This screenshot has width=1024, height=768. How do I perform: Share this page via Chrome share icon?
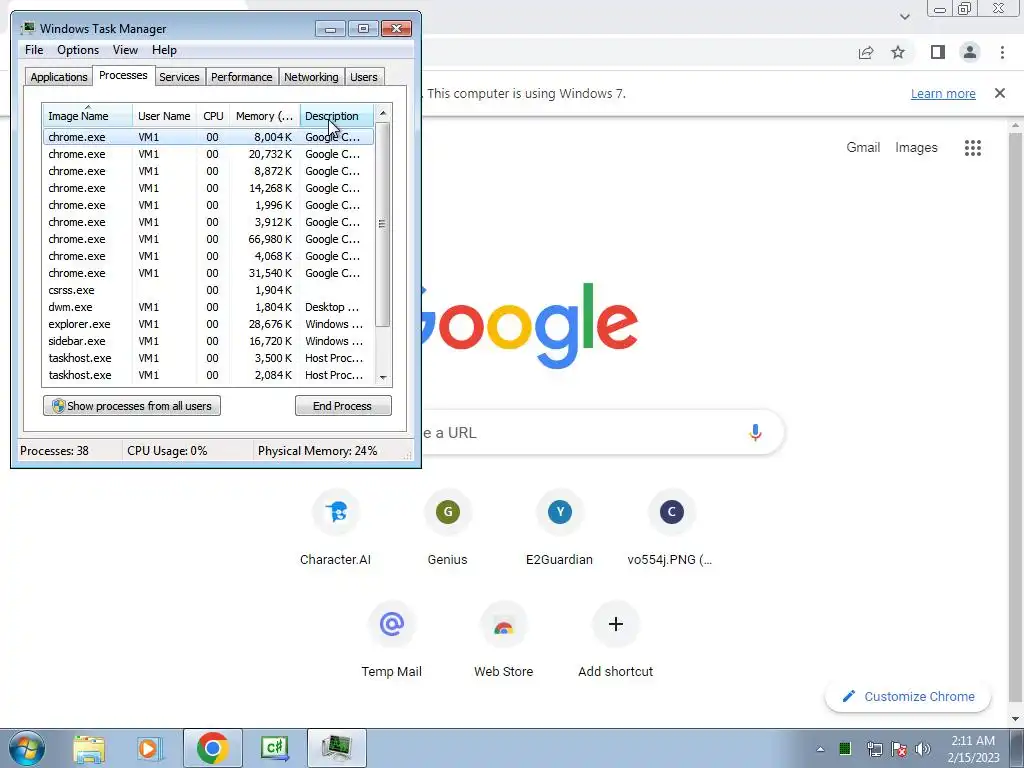pyautogui.click(x=866, y=53)
